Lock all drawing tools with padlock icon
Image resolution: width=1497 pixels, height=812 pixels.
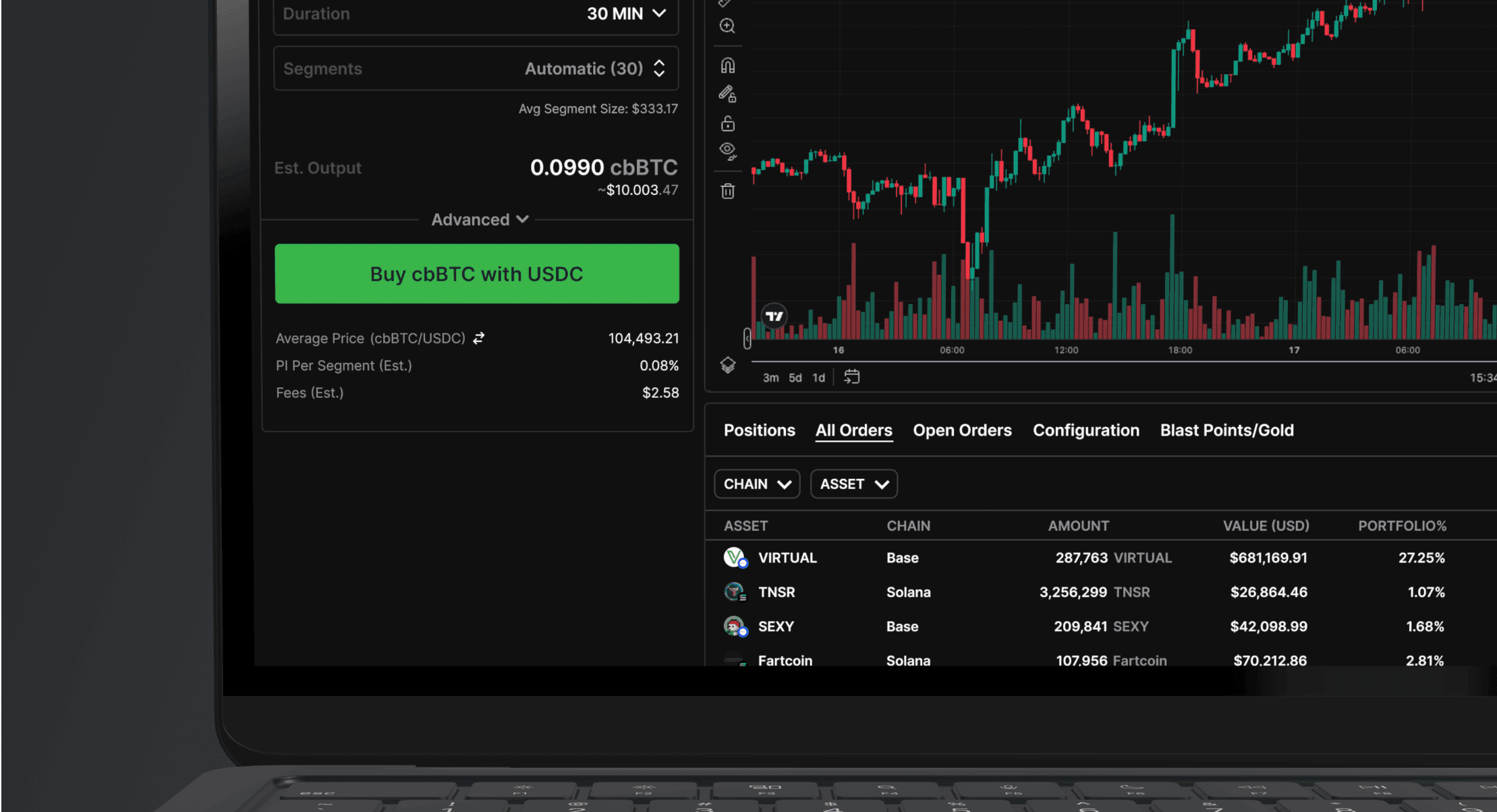coord(727,123)
